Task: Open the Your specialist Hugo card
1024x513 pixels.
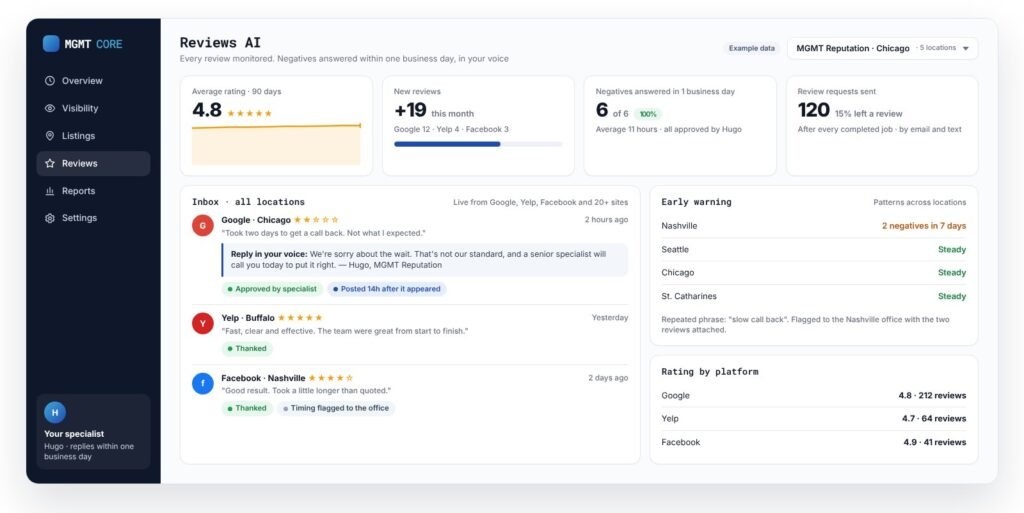Action: pos(93,431)
